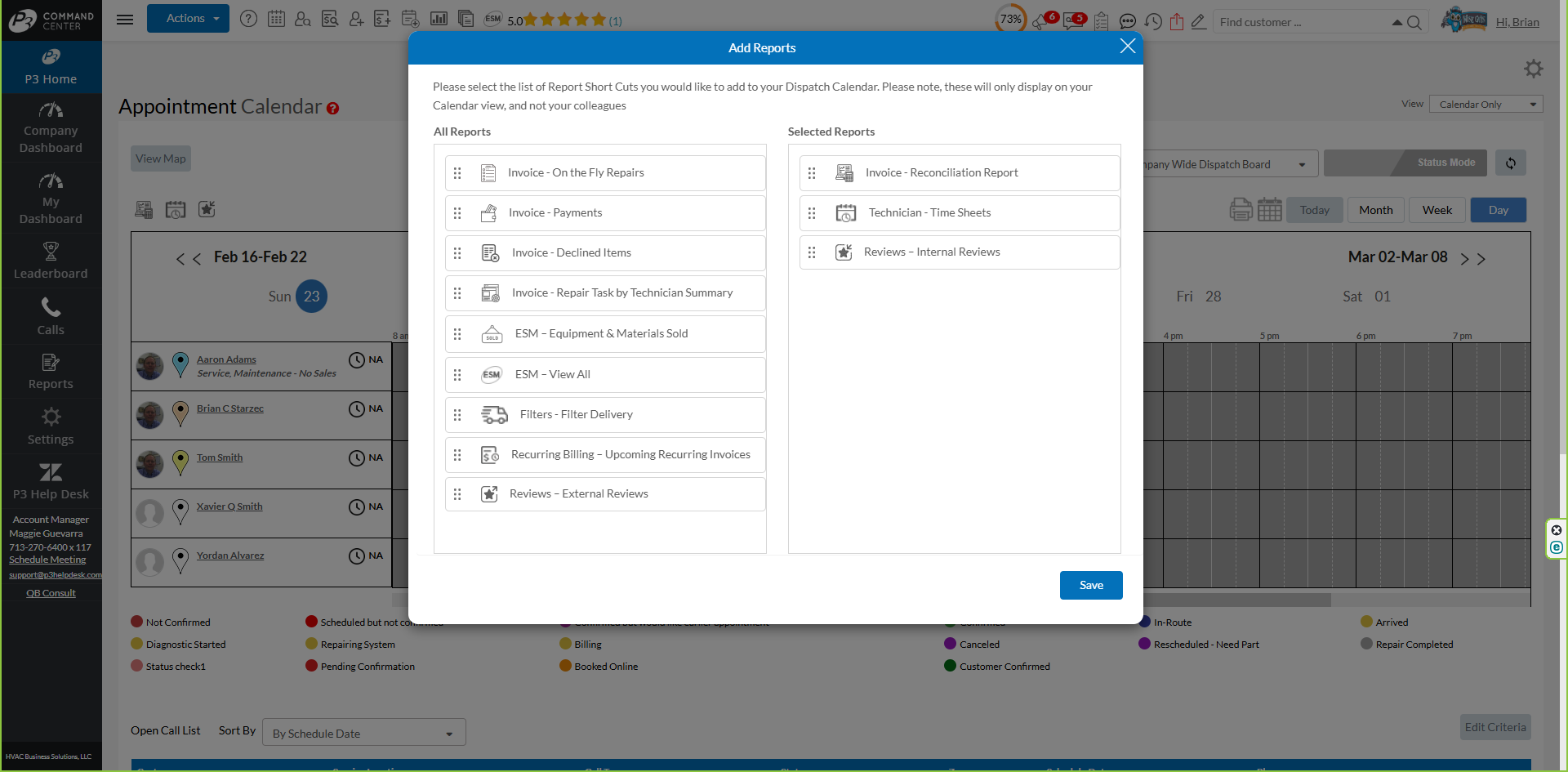
Task: Save the selected reports
Action: coord(1090,585)
